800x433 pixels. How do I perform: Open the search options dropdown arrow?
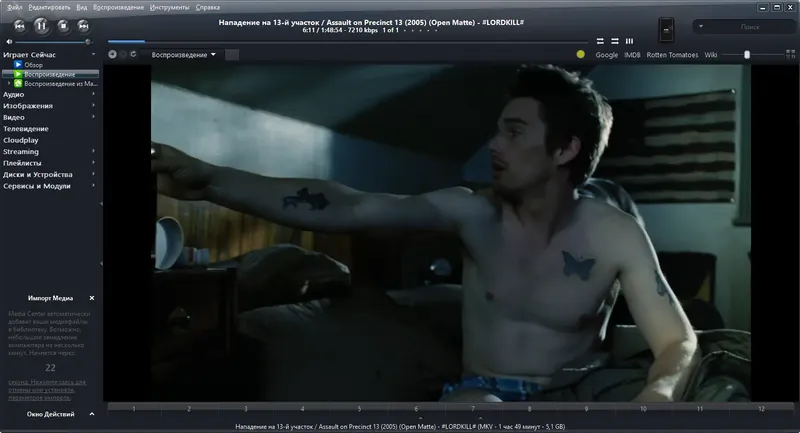(701, 26)
